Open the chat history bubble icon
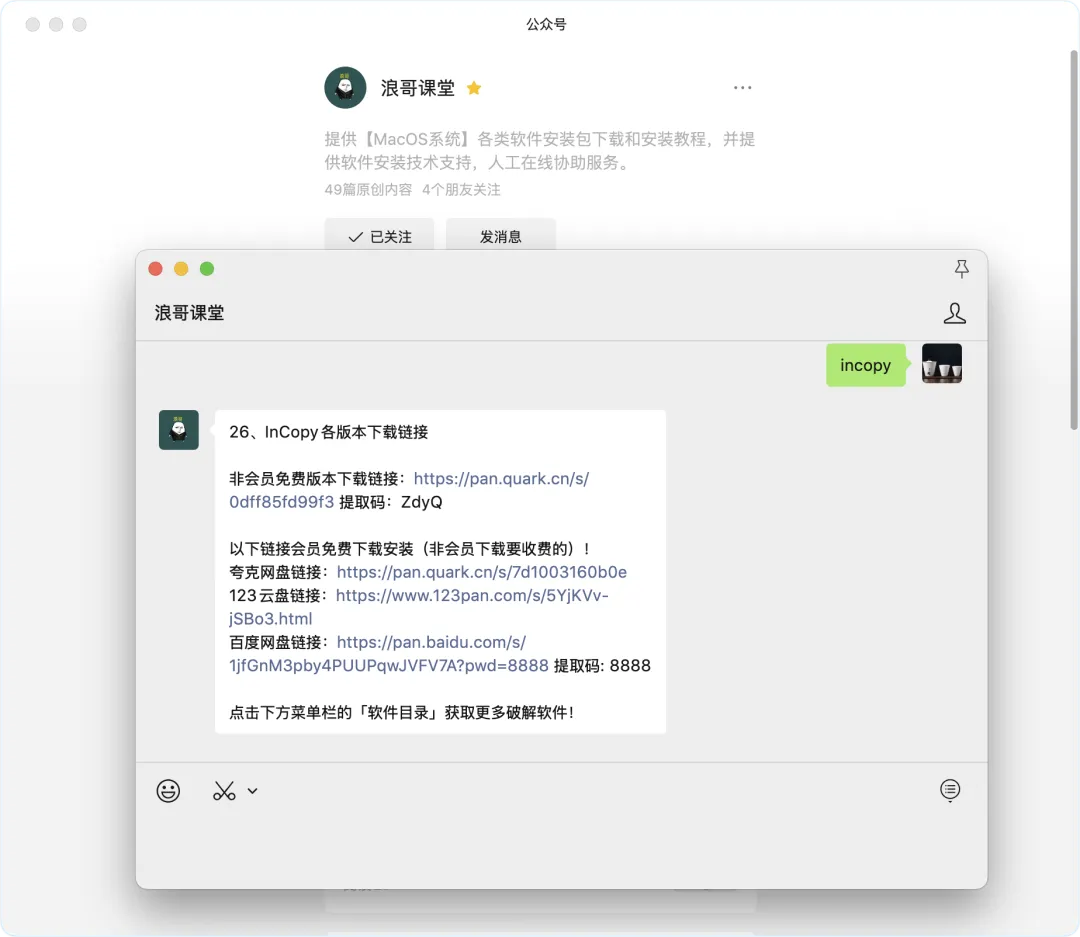This screenshot has height=937, width=1080. point(950,790)
